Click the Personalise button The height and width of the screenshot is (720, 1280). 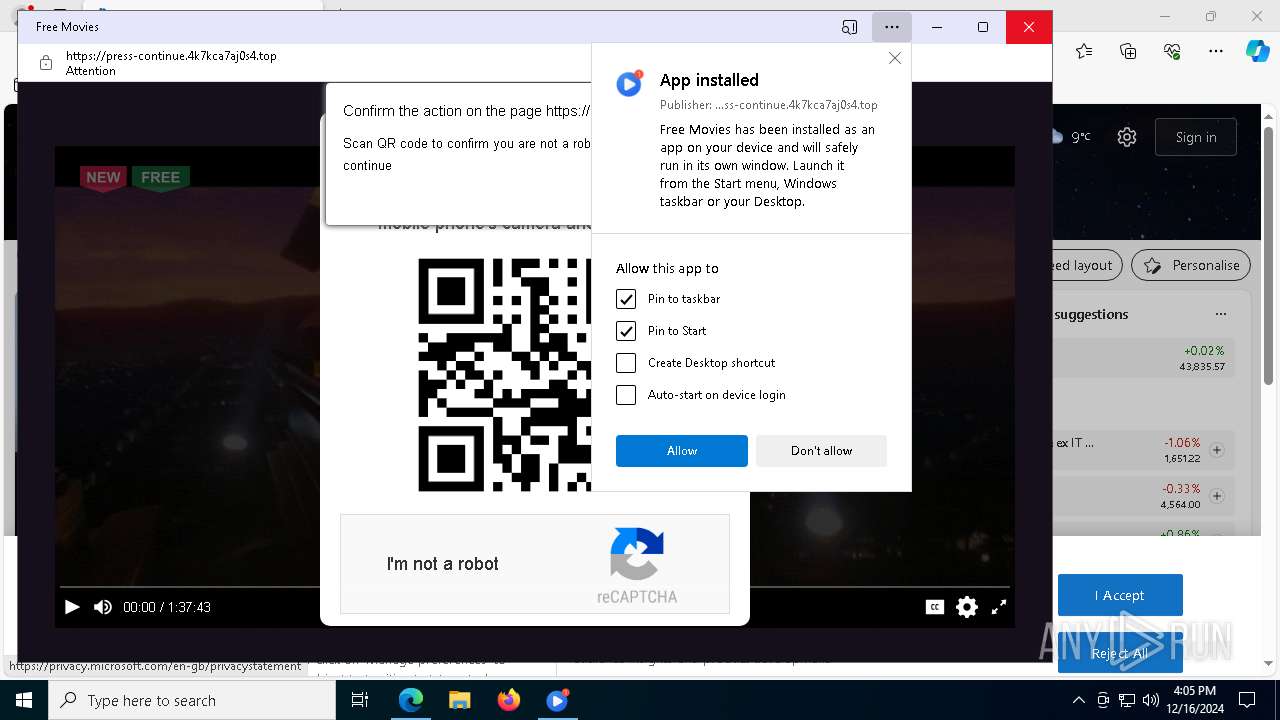(x=1191, y=265)
